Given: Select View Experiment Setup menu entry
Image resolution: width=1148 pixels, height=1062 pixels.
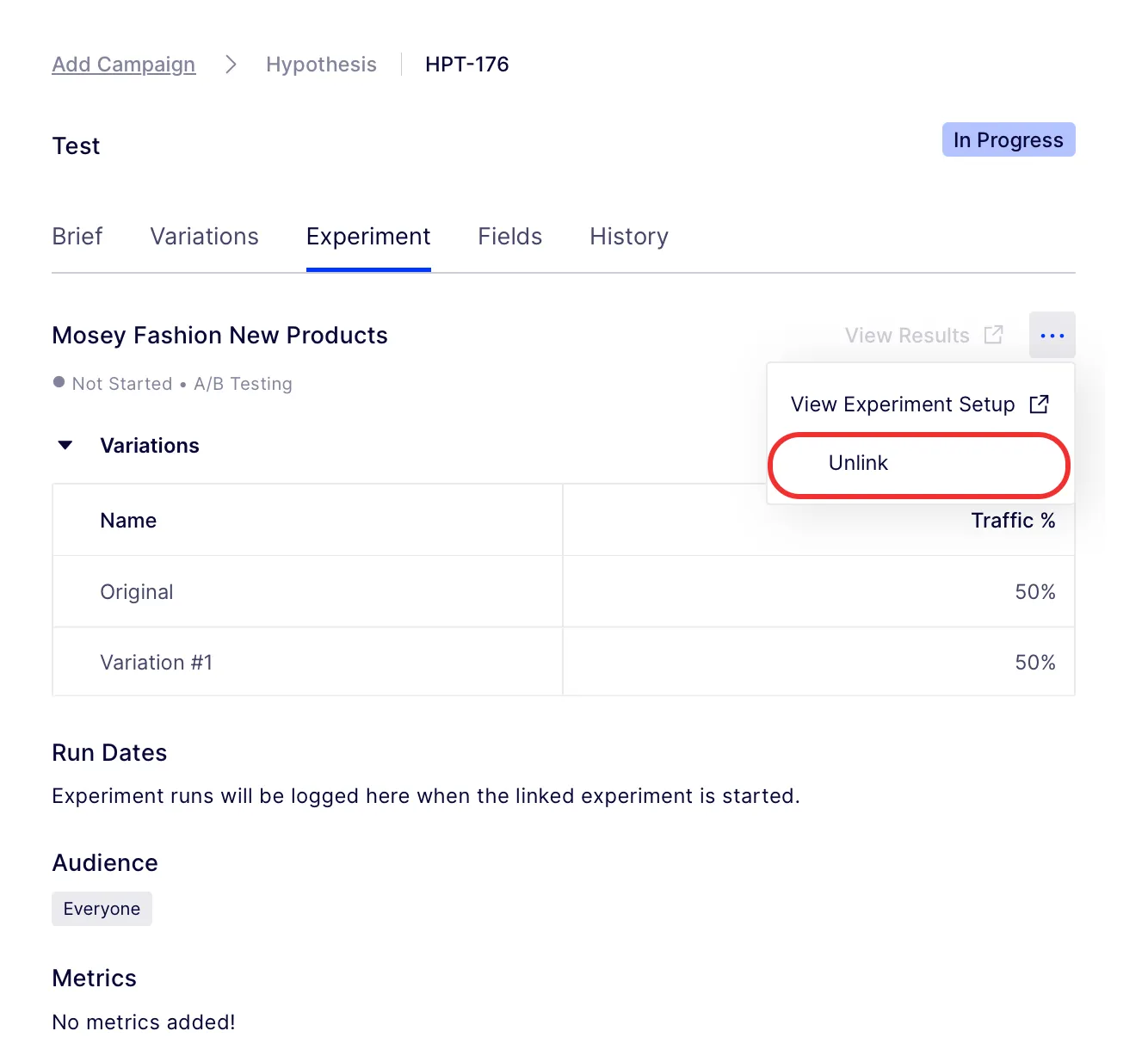Looking at the screenshot, I should pos(919,404).
